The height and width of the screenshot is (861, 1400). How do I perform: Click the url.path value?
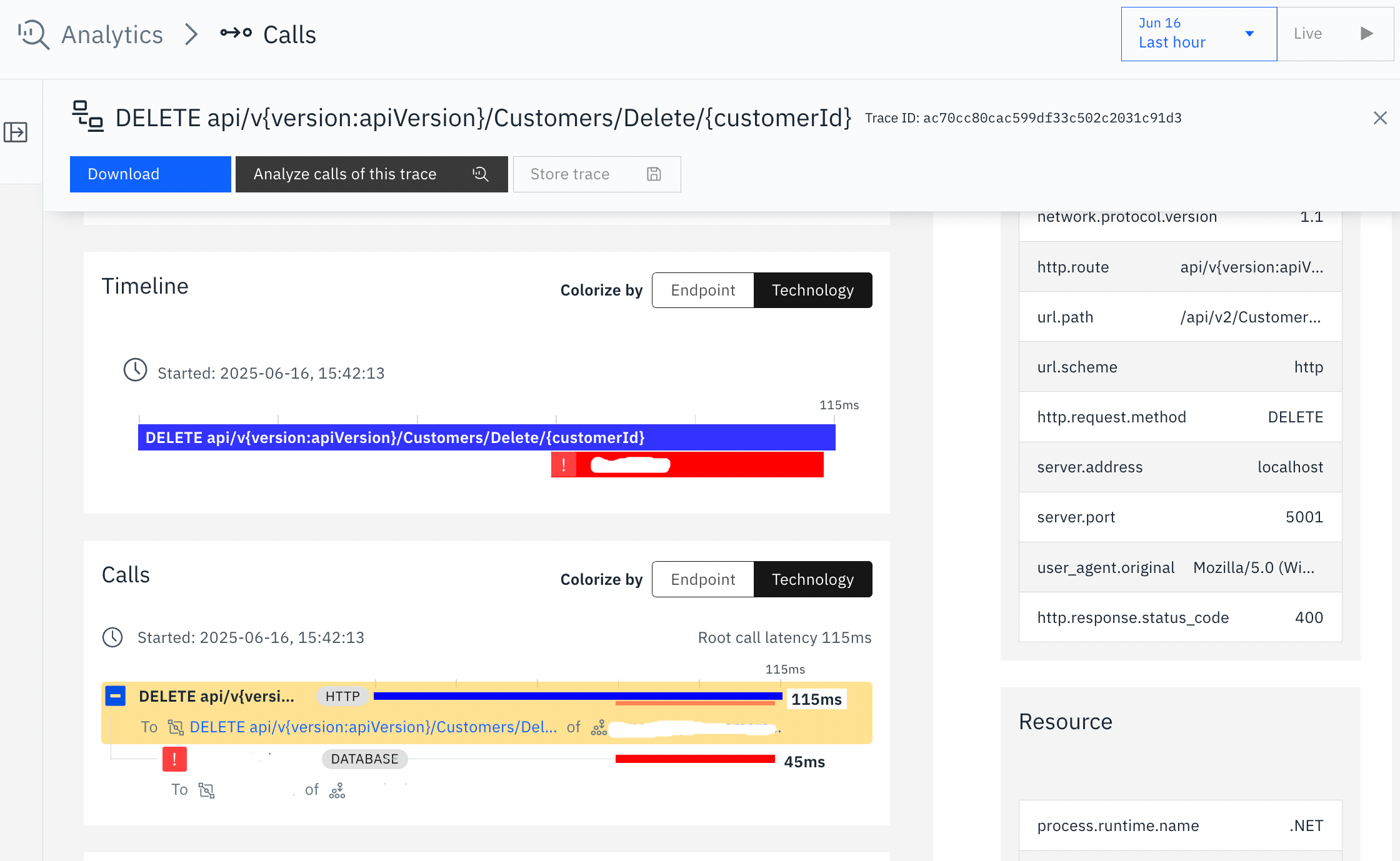pyautogui.click(x=1251, y=317)
